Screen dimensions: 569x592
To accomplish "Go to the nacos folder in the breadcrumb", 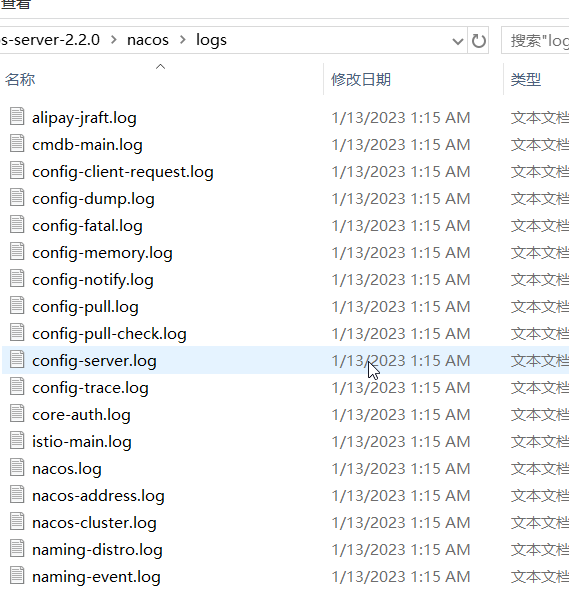I will (x=148, y=40).
